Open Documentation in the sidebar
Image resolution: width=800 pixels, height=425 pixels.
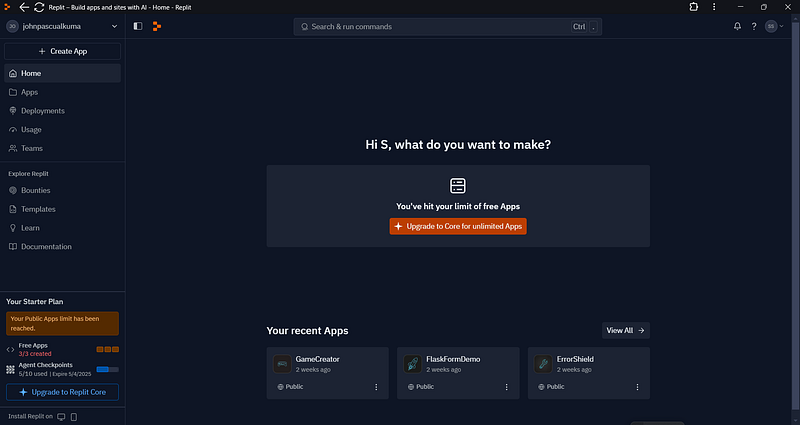(x=62, y=246)
